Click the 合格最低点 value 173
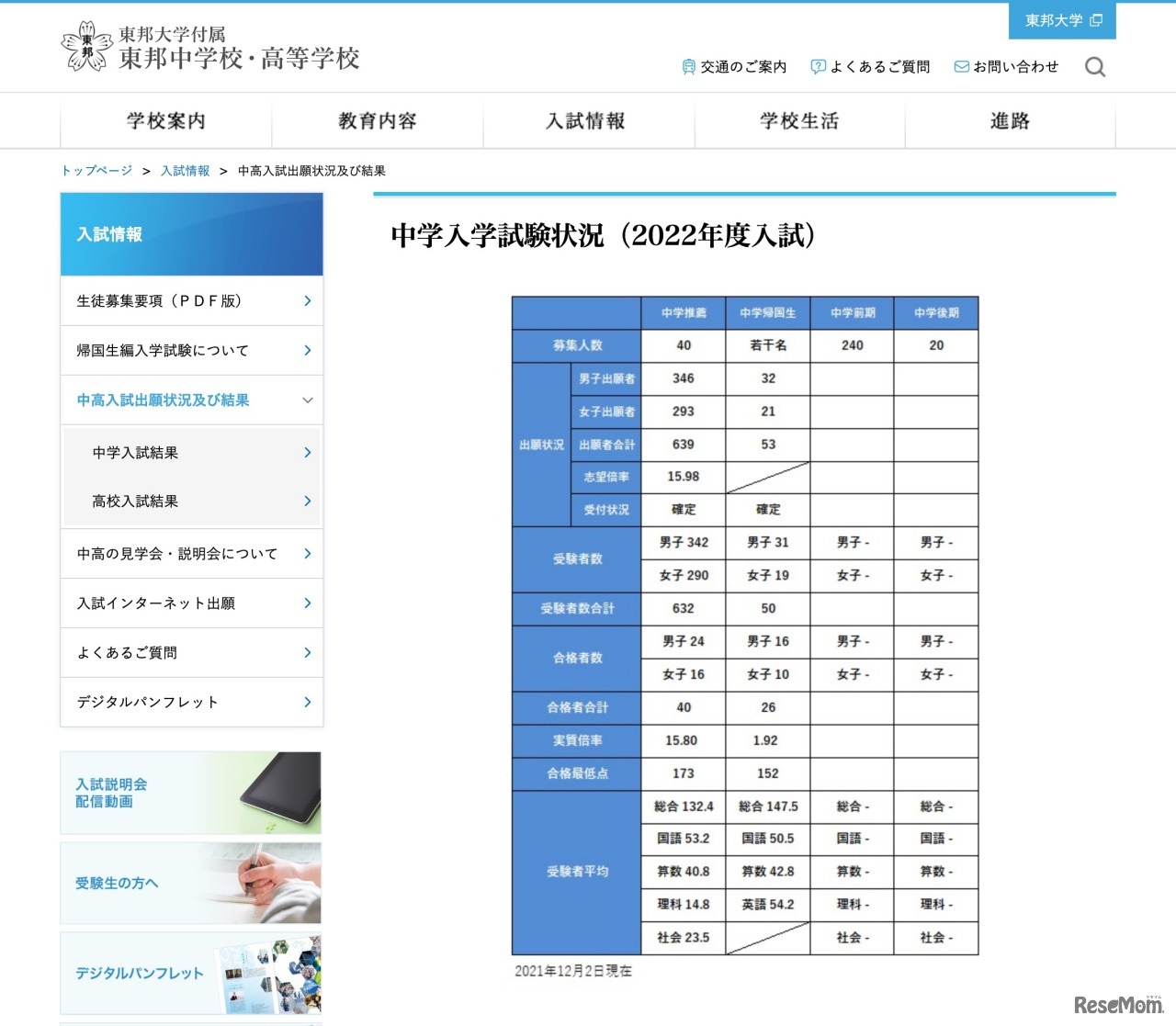This screenshot has width=1176, height=1026. point(684,773)
